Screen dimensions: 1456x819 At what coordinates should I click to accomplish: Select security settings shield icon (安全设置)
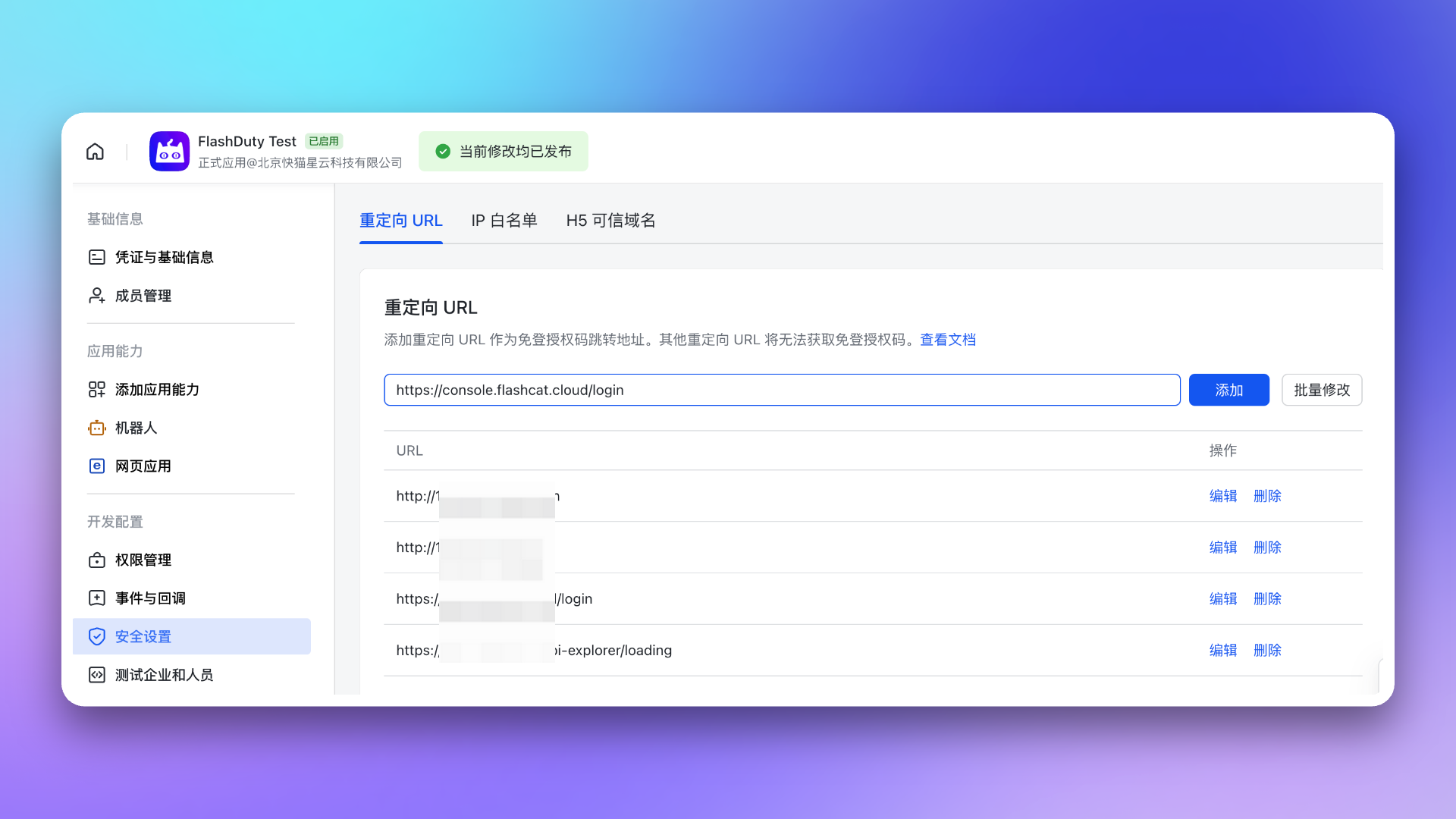point(97,637)
